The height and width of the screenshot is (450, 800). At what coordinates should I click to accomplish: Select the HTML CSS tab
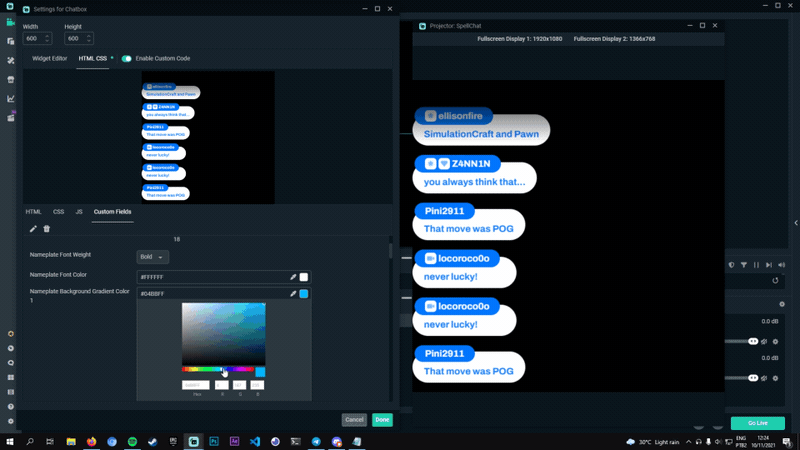click(92, 59)
